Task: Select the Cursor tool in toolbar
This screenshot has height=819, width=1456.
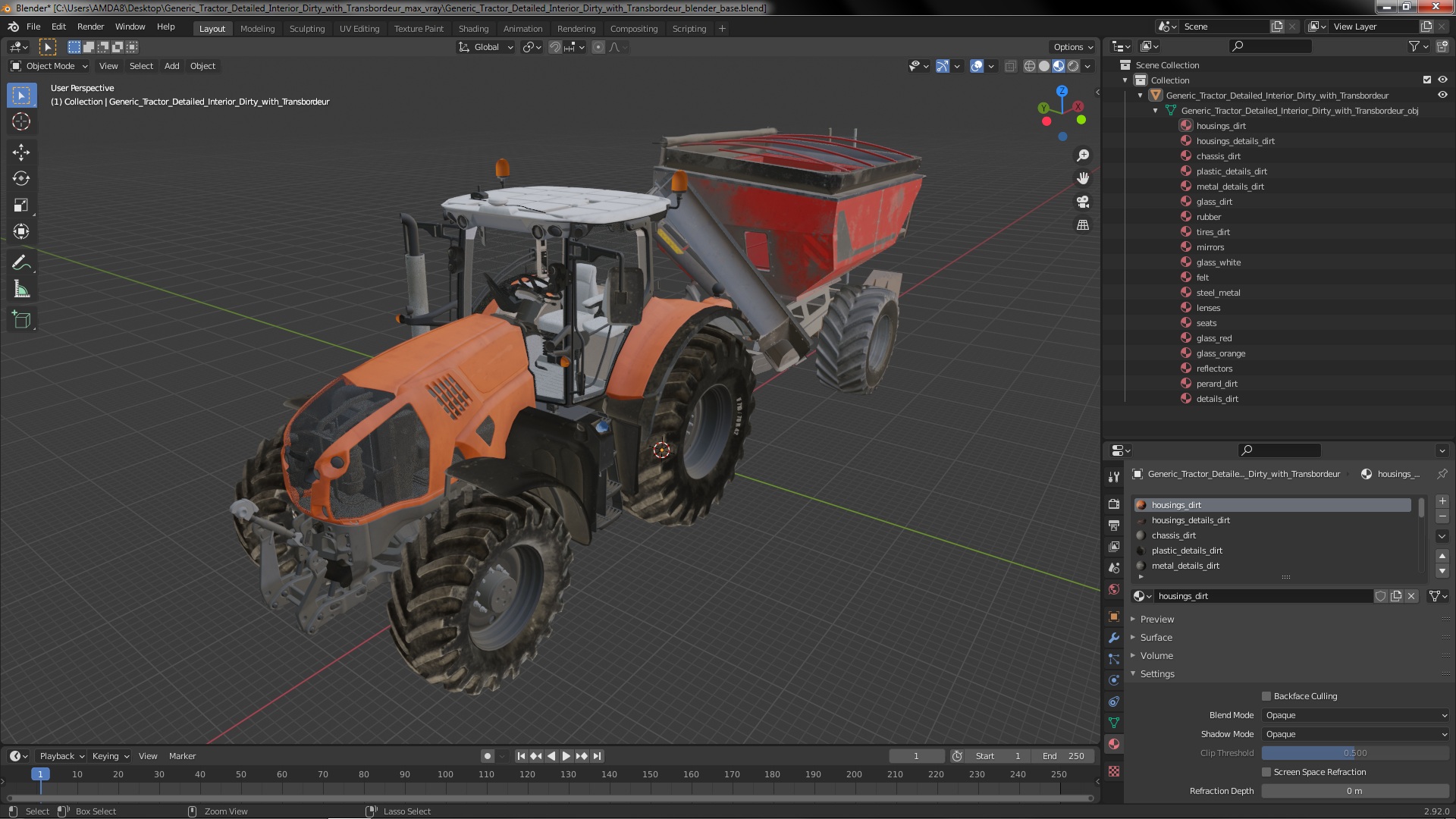Action: coord(21,121)
